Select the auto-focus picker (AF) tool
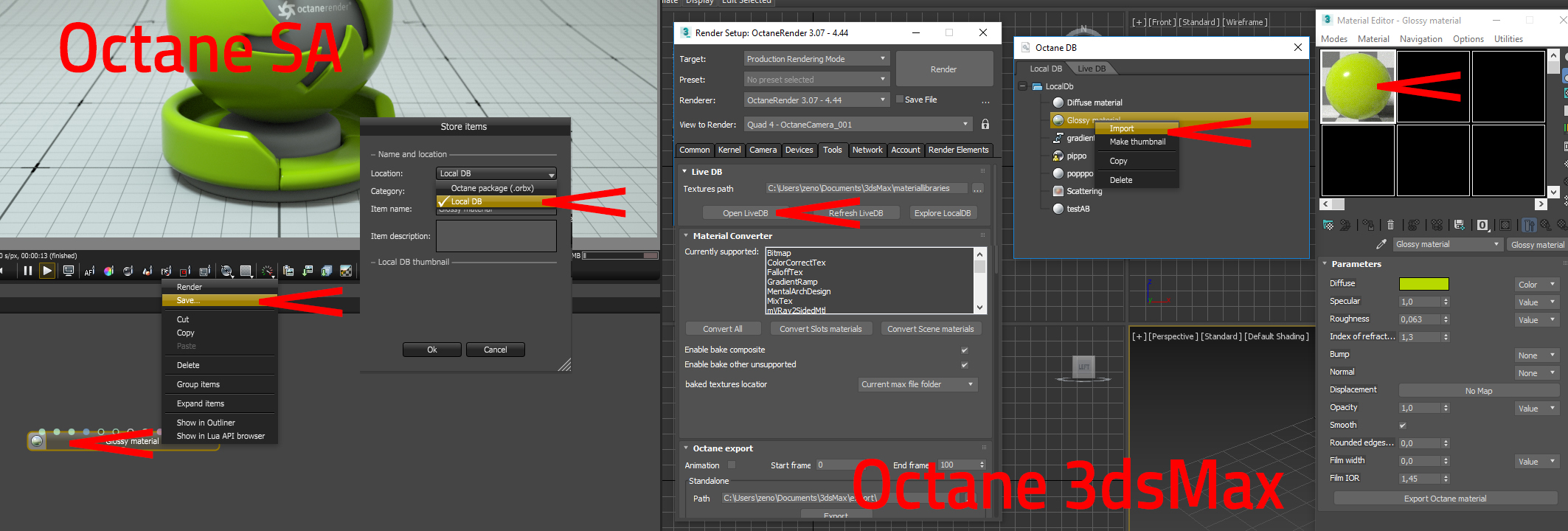The height and width of the screenshot is (531, 1568). 89,271
